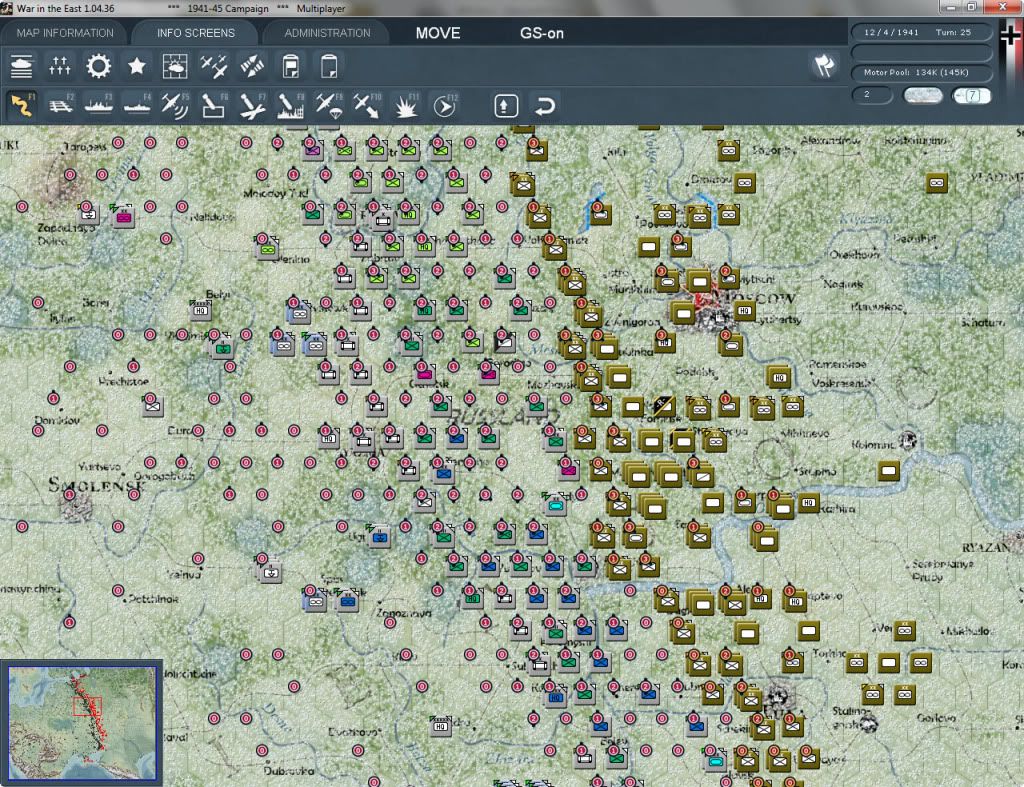This screenshot has width=1024, height=787.
Task: Select the F7 bomb airfield mode
Action: click(252, 105)
